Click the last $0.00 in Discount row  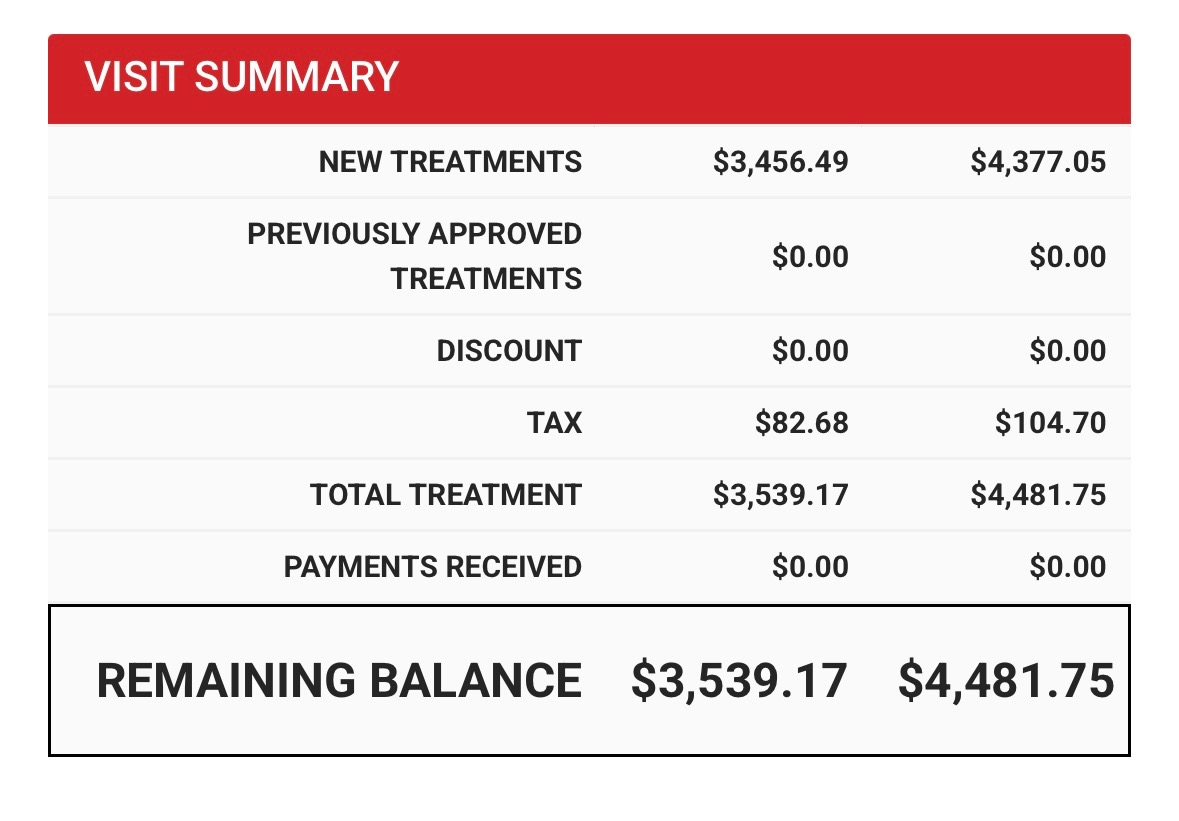1068,351
